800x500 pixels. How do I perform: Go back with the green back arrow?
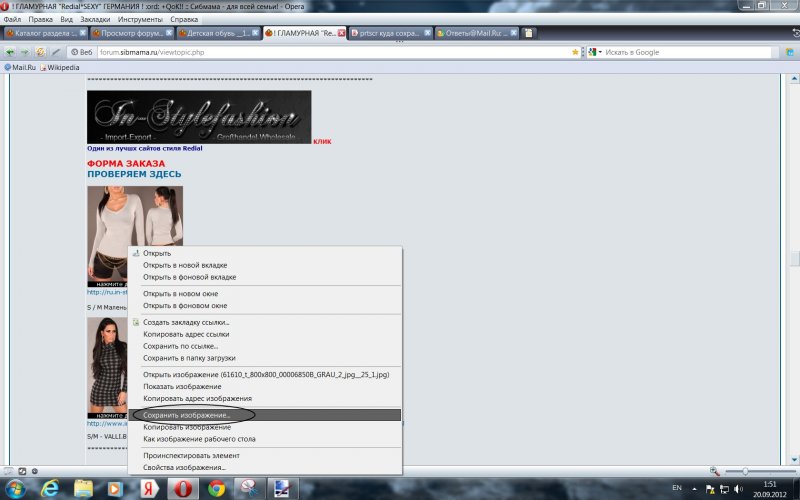click(x=10, y=52)
